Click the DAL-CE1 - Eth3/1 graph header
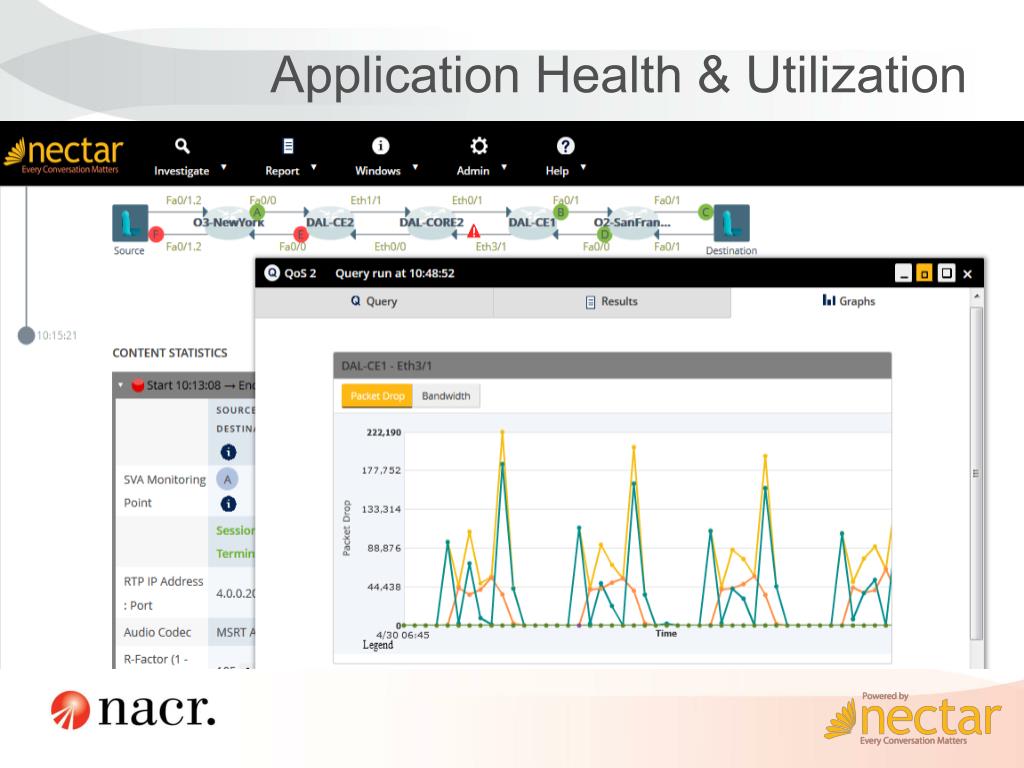Image resolution: width=1024 pixels, height=768 pixels. 612,366
